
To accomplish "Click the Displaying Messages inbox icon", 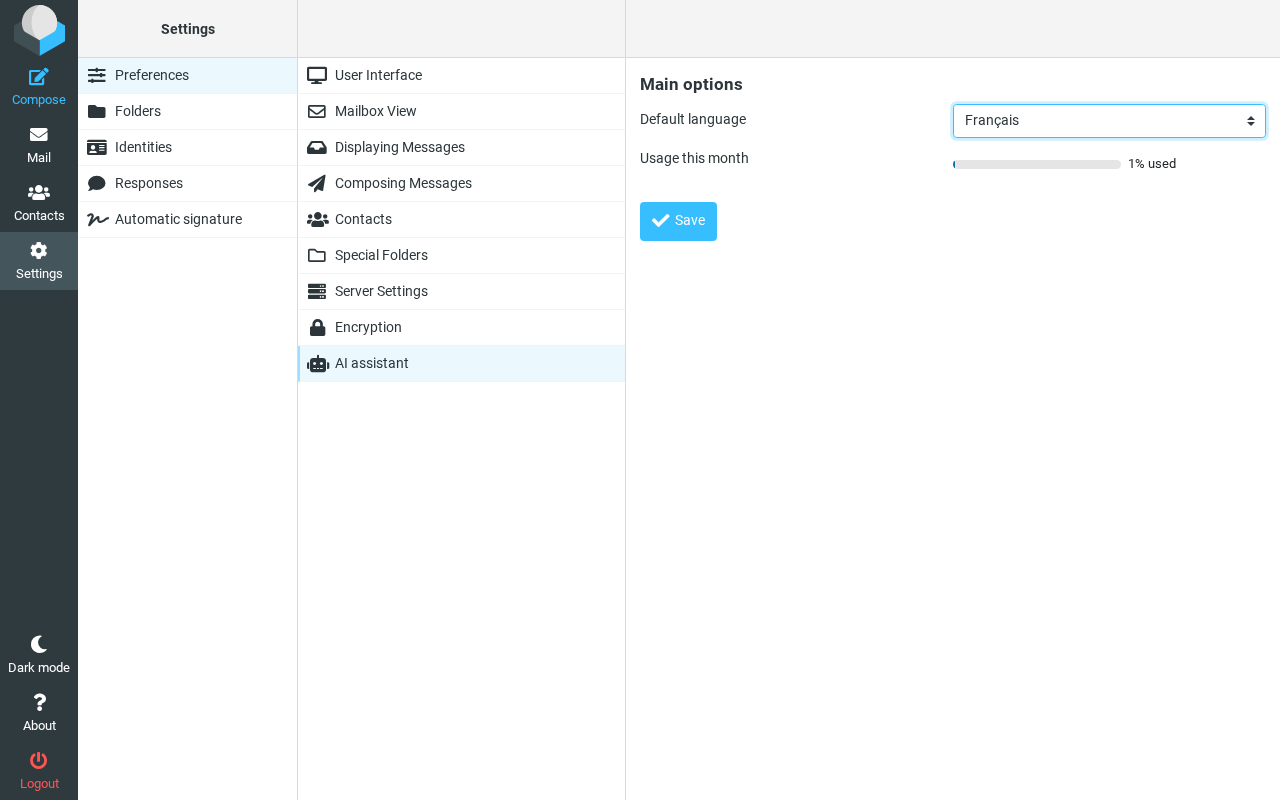I will point(317,147).
